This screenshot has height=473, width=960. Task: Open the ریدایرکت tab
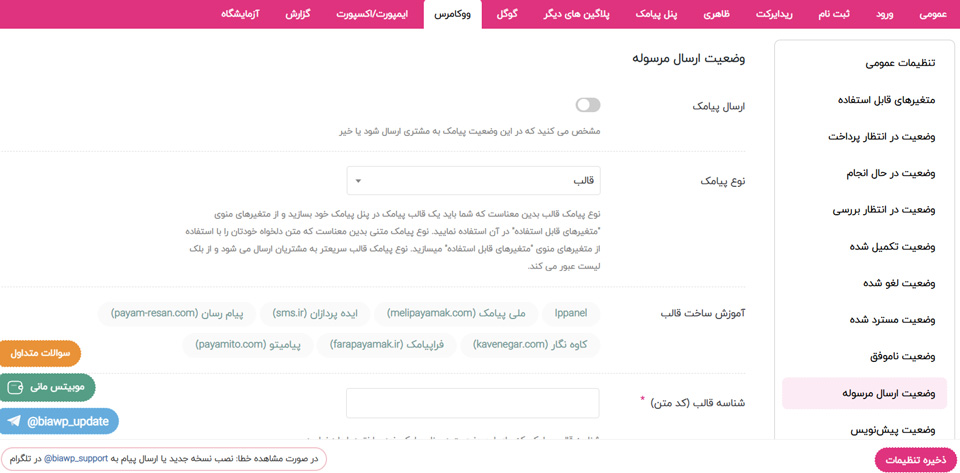774,14
